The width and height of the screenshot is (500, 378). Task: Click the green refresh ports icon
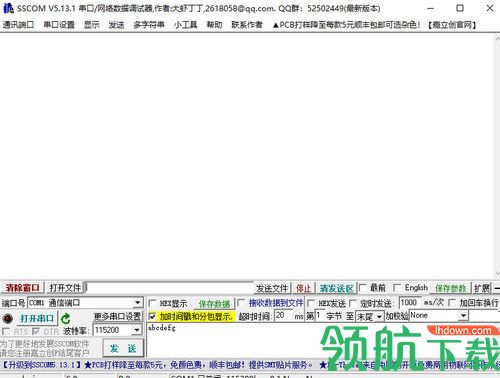(66, 319)
